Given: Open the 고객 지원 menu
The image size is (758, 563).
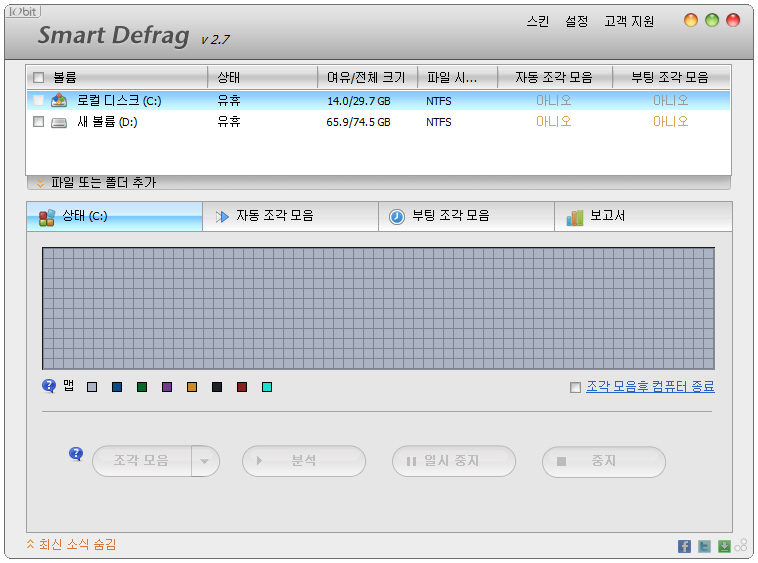Looking at the screenshot, I should click(x=629, y=21).
